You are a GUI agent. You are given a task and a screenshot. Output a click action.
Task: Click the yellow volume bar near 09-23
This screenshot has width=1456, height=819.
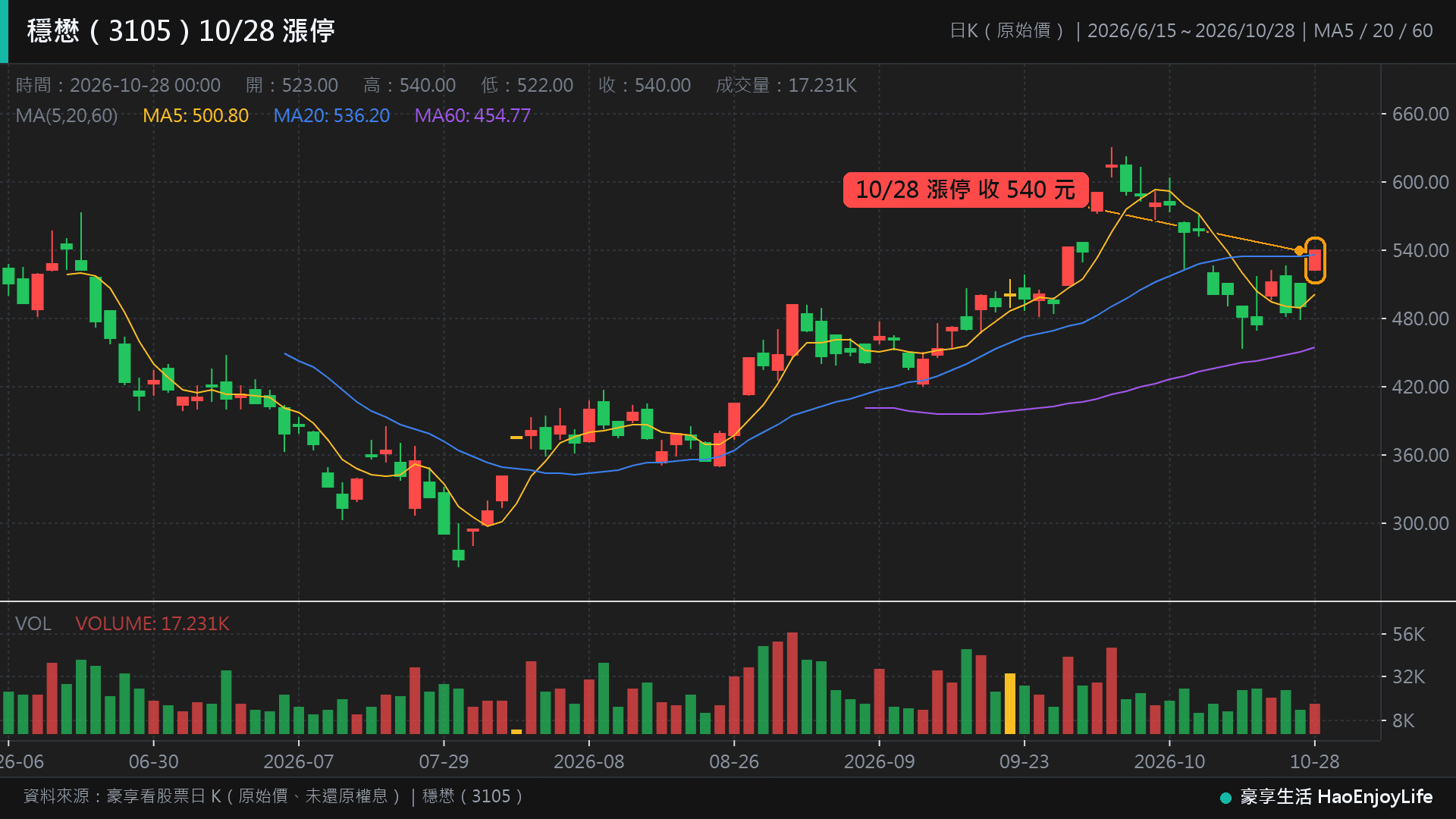tap(1010, 704)
